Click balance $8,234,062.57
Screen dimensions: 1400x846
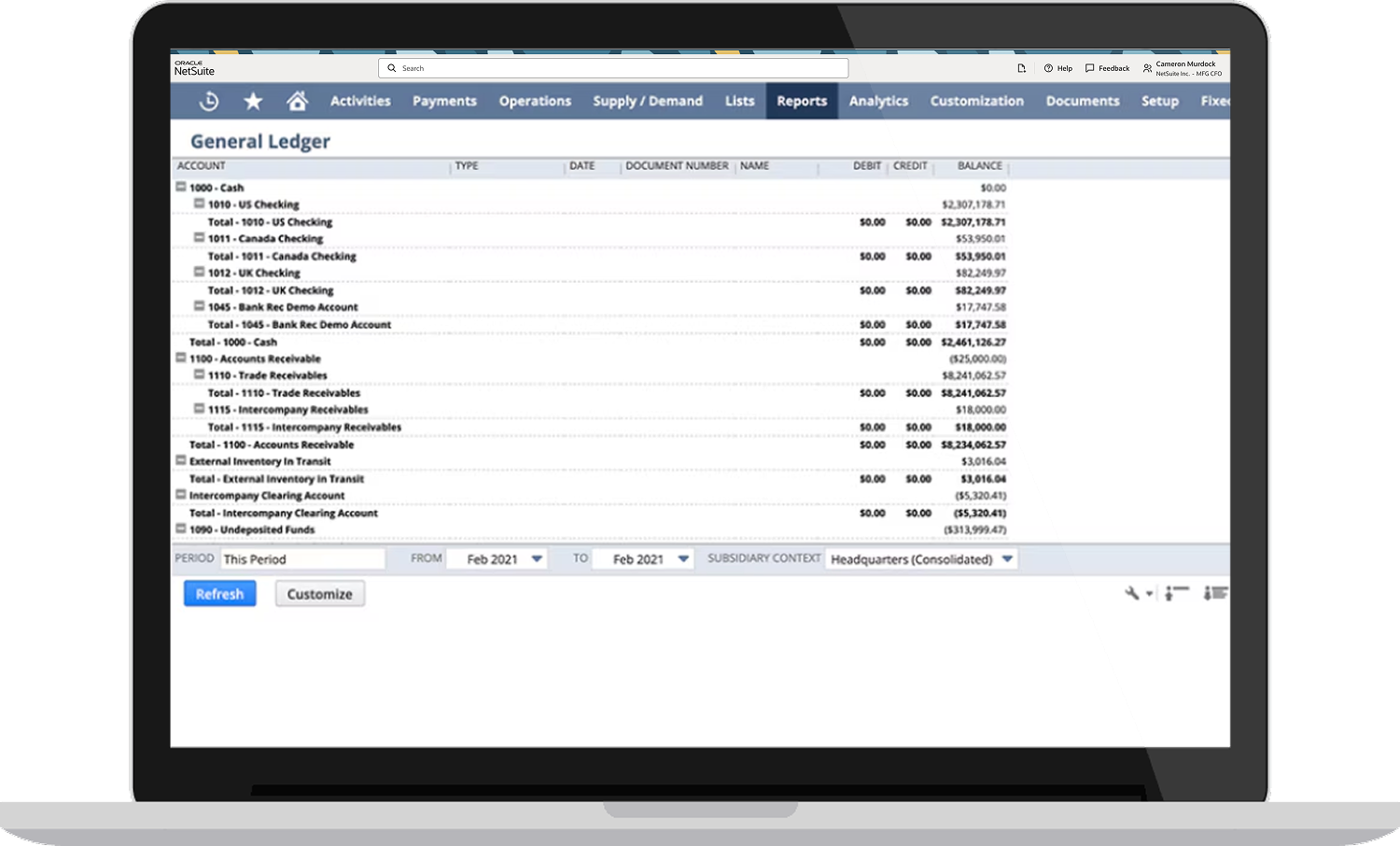973,444
